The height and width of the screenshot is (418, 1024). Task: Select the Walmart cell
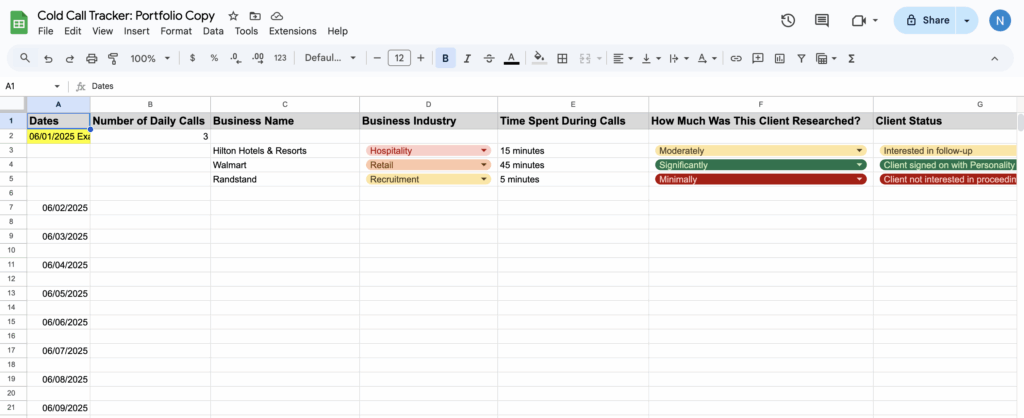[x=285, y=165]
